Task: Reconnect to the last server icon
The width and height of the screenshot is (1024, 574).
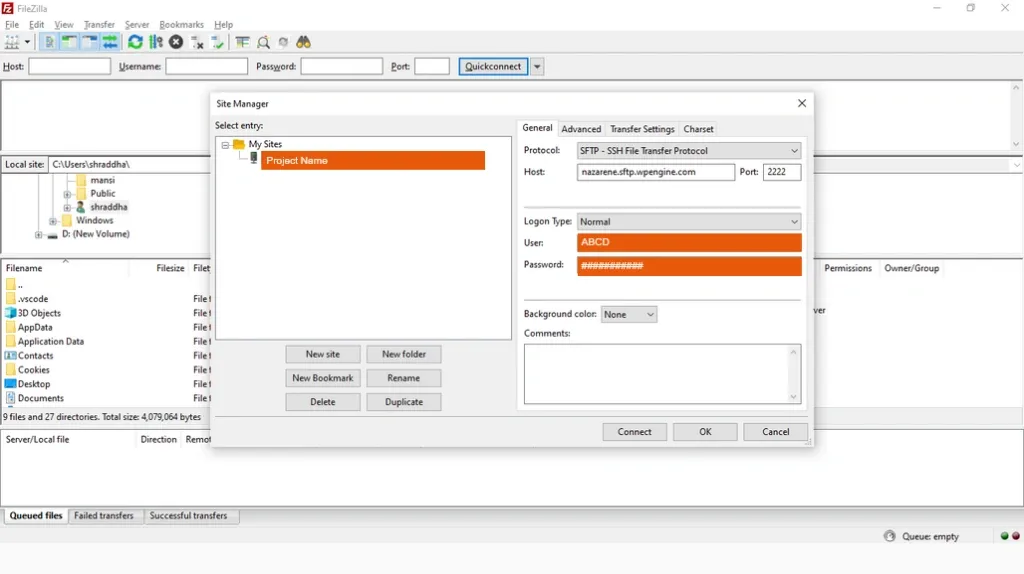Action: [x=217, y=42]
